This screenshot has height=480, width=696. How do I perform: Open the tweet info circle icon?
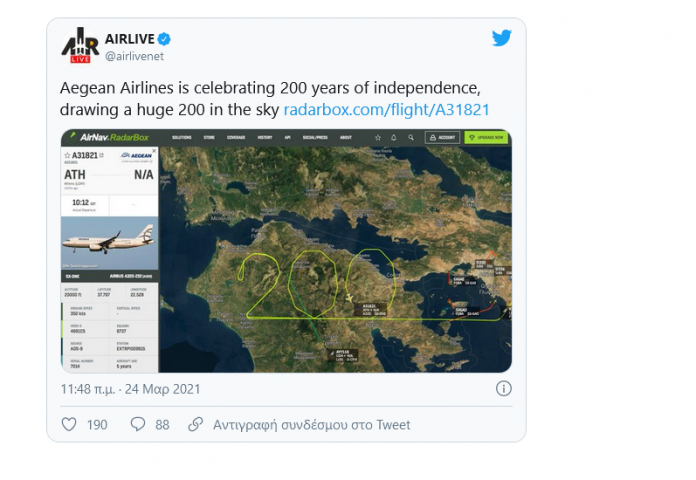pyautogui.click(x=503, y=388)
